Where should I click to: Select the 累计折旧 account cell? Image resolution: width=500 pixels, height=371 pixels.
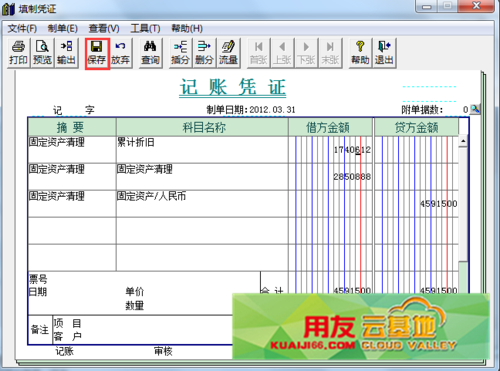202,149
